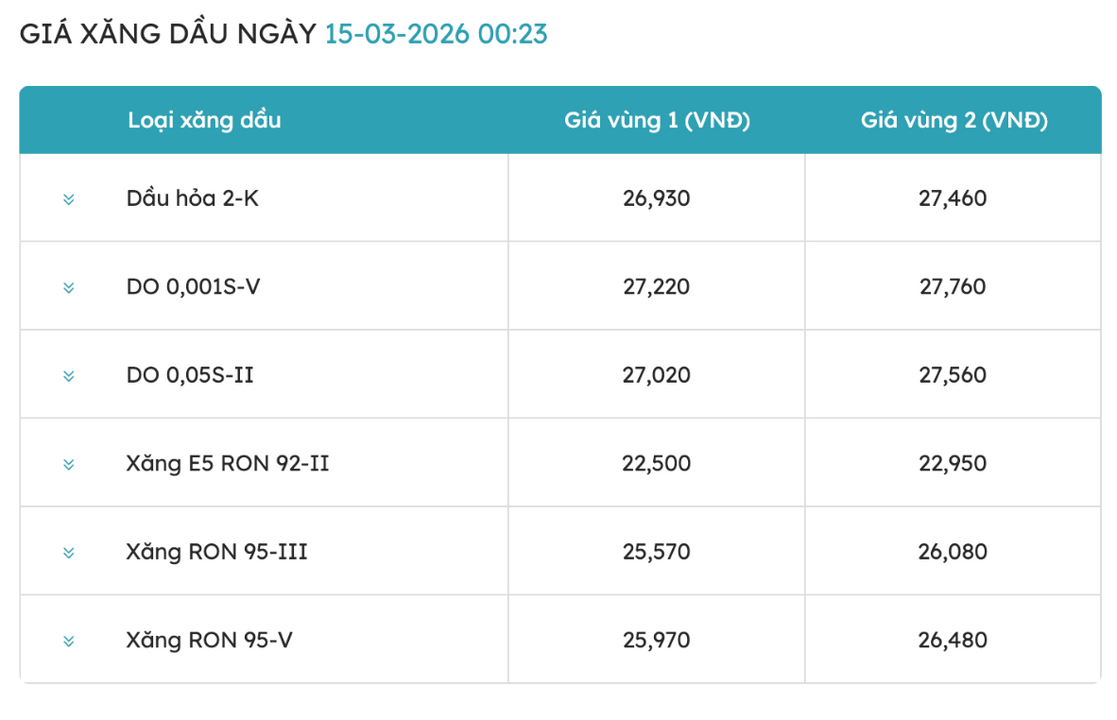Expand the Xăng E5 RON 92-II chevron

[x=68, y=464]
